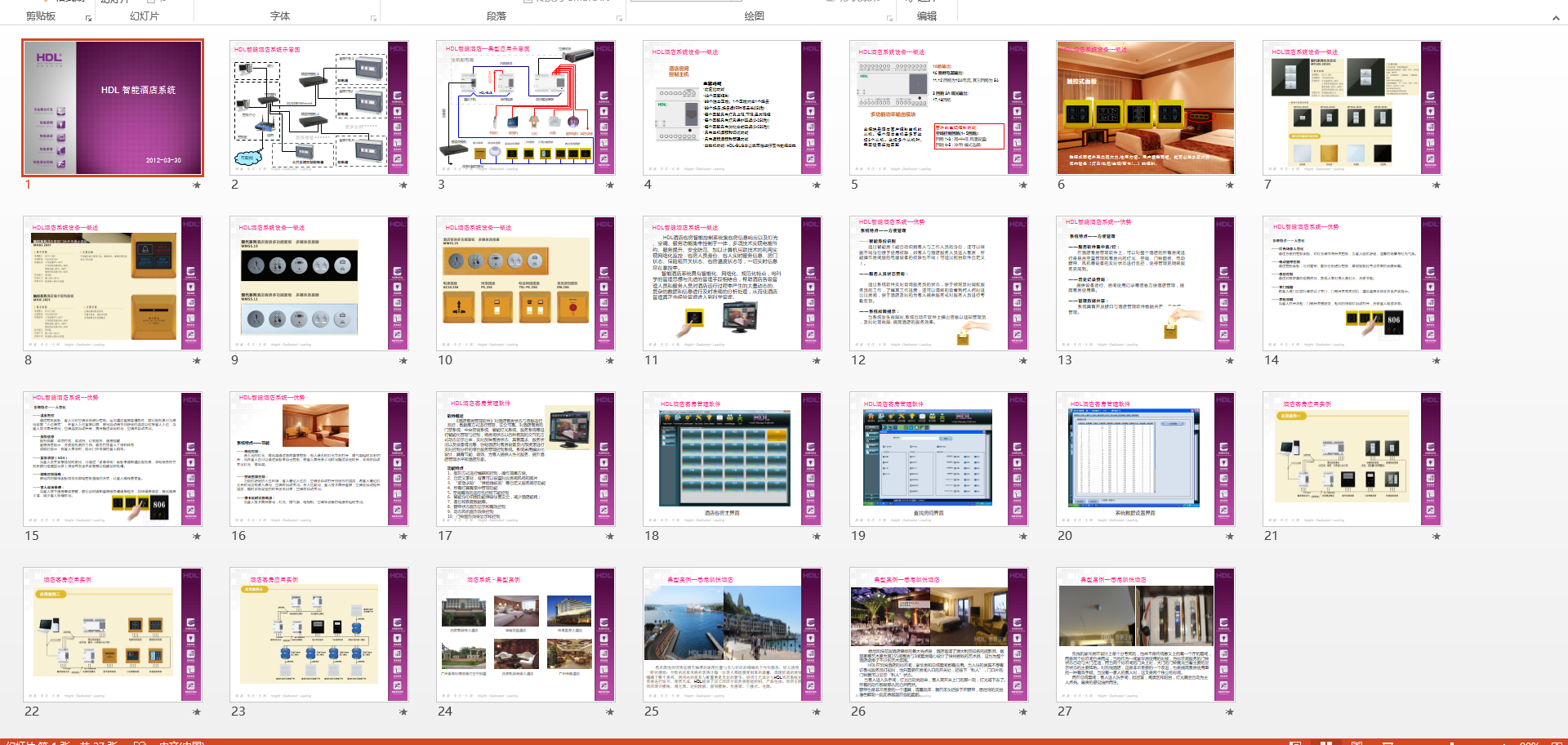1568x745 pixels.
Task: Select slide 24 with six hotel photos
Action: tap(525, 635)
